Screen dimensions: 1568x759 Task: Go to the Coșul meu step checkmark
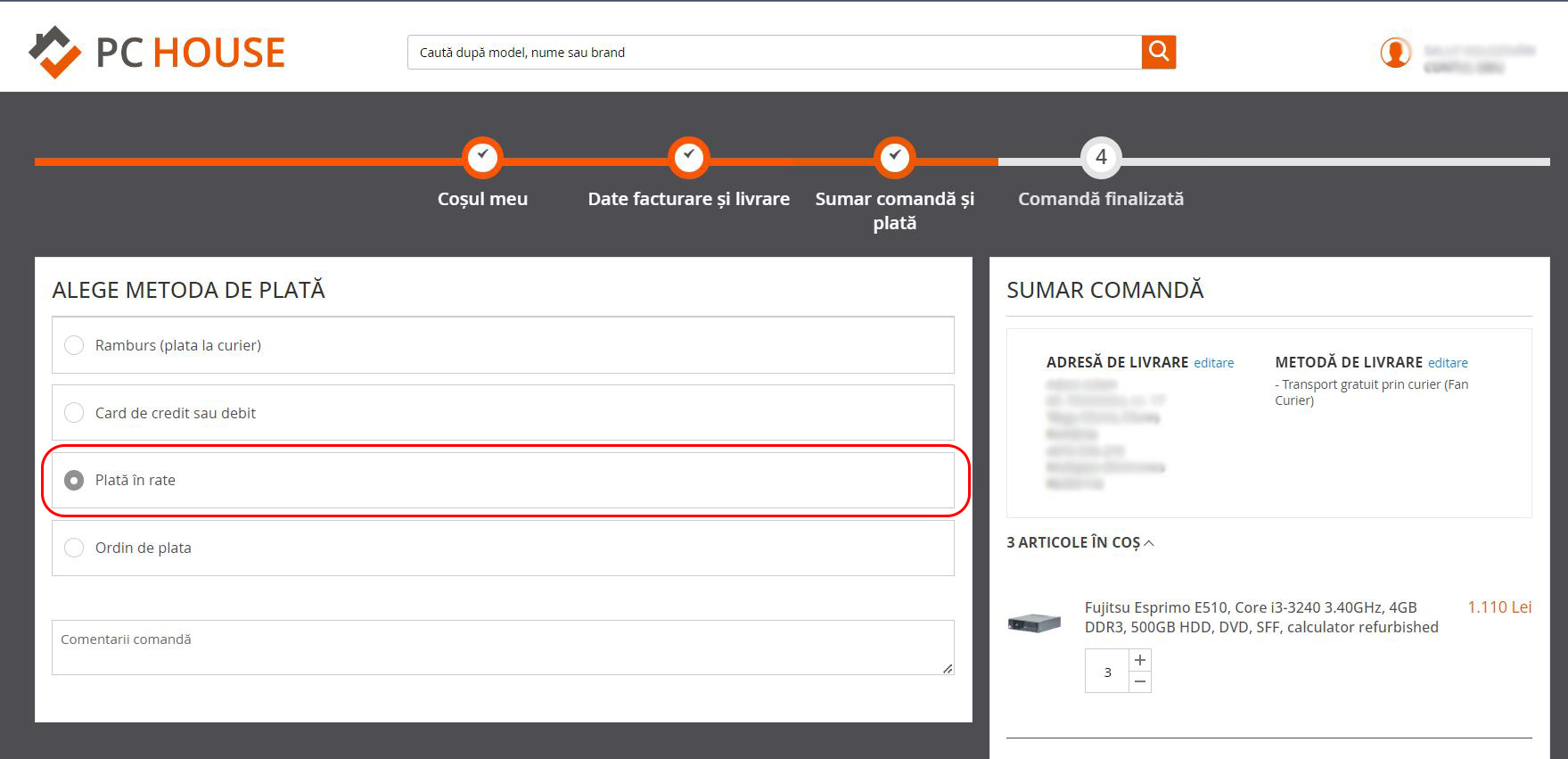pyautogui.click(x=482, y=158)
